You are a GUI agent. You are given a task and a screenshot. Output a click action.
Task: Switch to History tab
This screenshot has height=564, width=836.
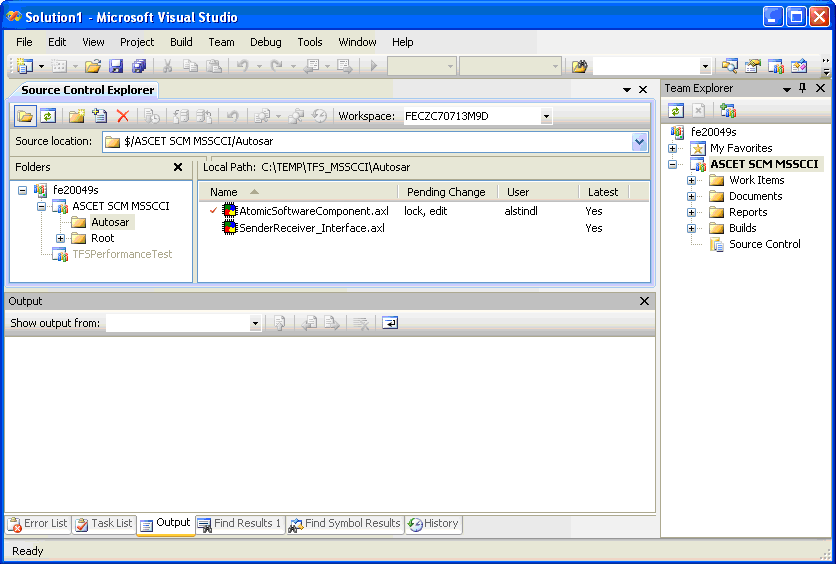pos(433,524)
